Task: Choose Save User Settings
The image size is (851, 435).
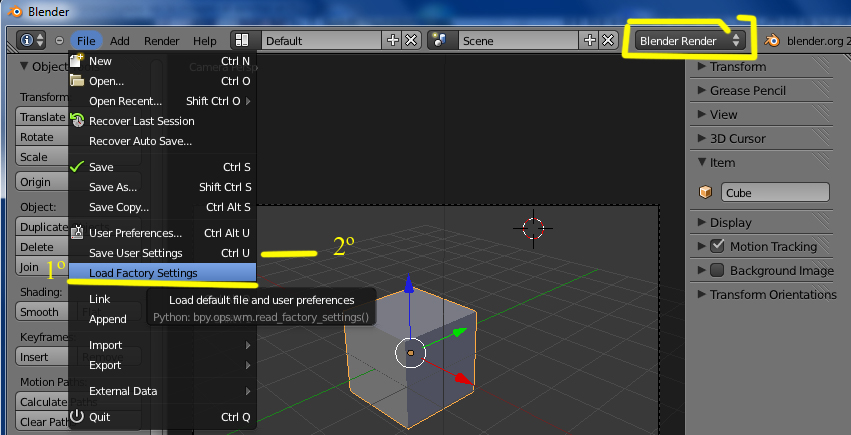Action: pos(162,253)
